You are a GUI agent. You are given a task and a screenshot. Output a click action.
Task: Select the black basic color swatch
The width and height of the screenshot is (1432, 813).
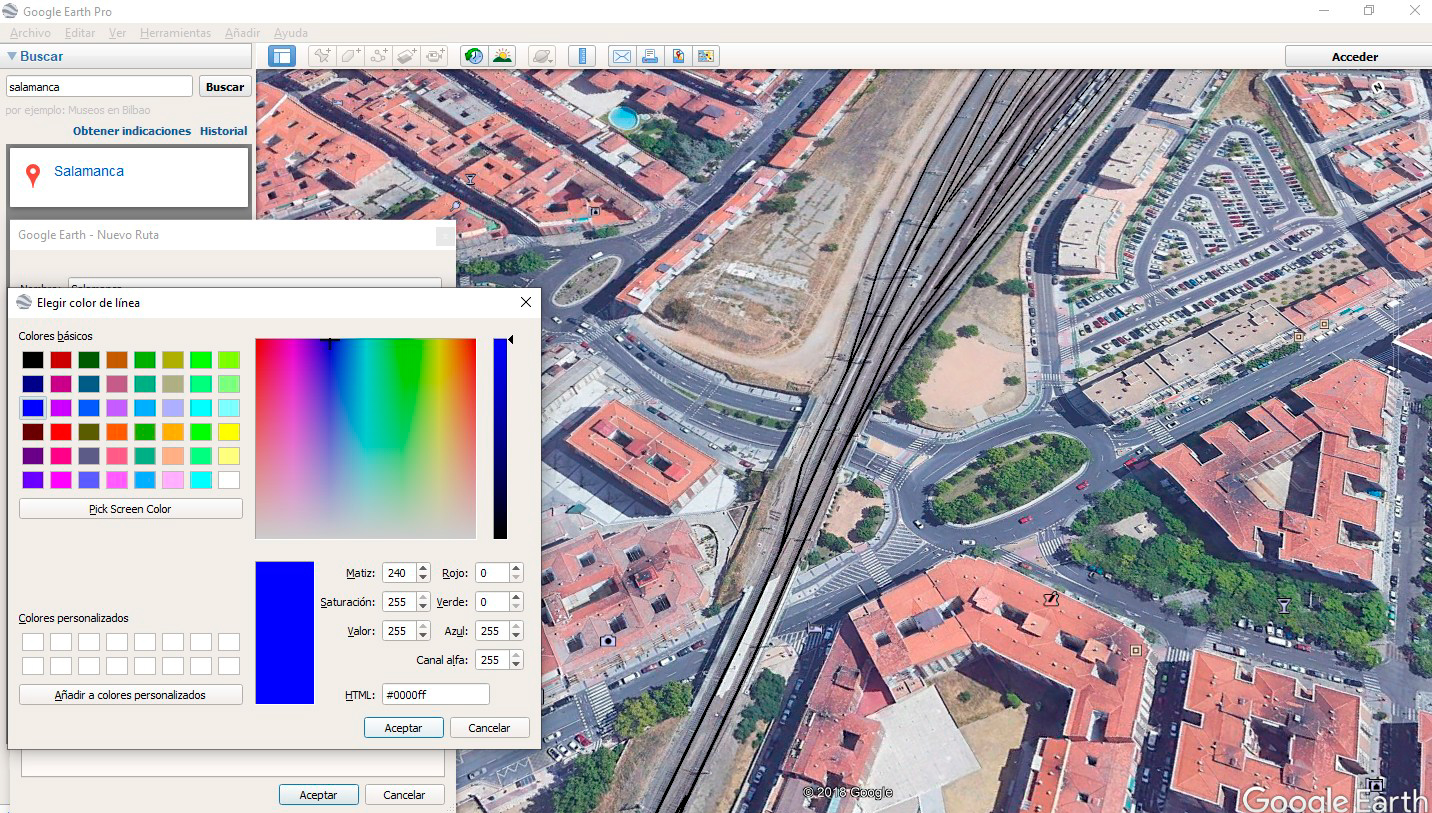[x=33, y=360]
